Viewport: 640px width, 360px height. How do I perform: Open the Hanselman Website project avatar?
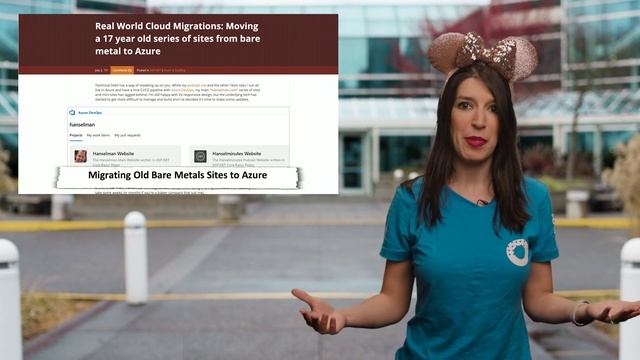pyautogui.click(x=80, y=156)
